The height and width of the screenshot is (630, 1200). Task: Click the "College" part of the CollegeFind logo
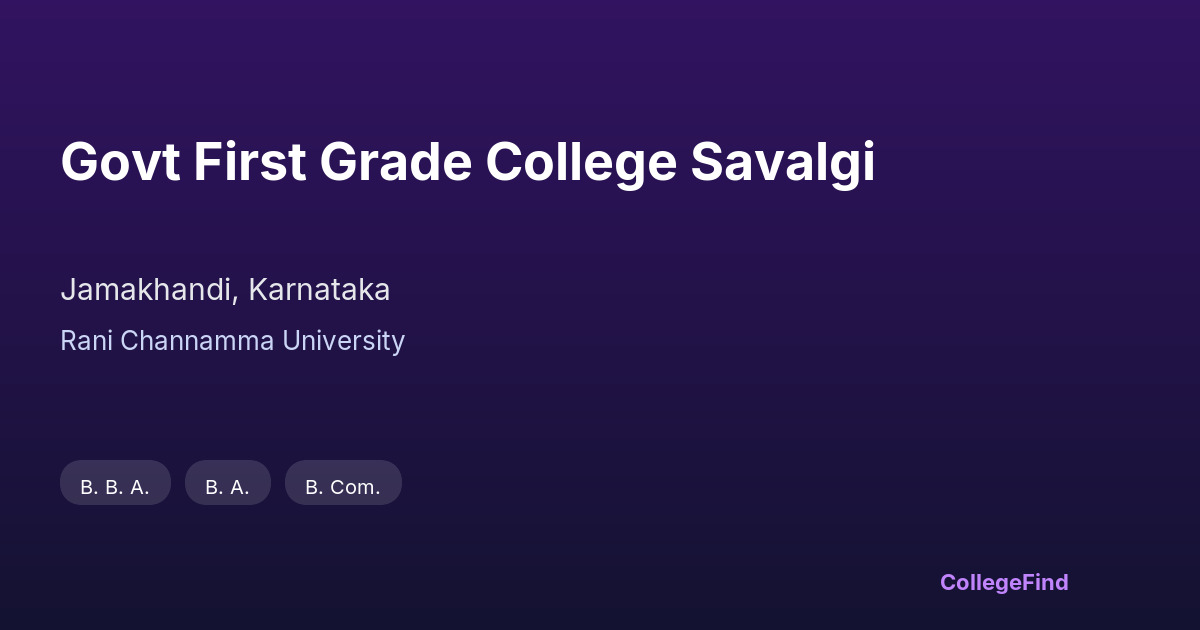pos(979,582)
